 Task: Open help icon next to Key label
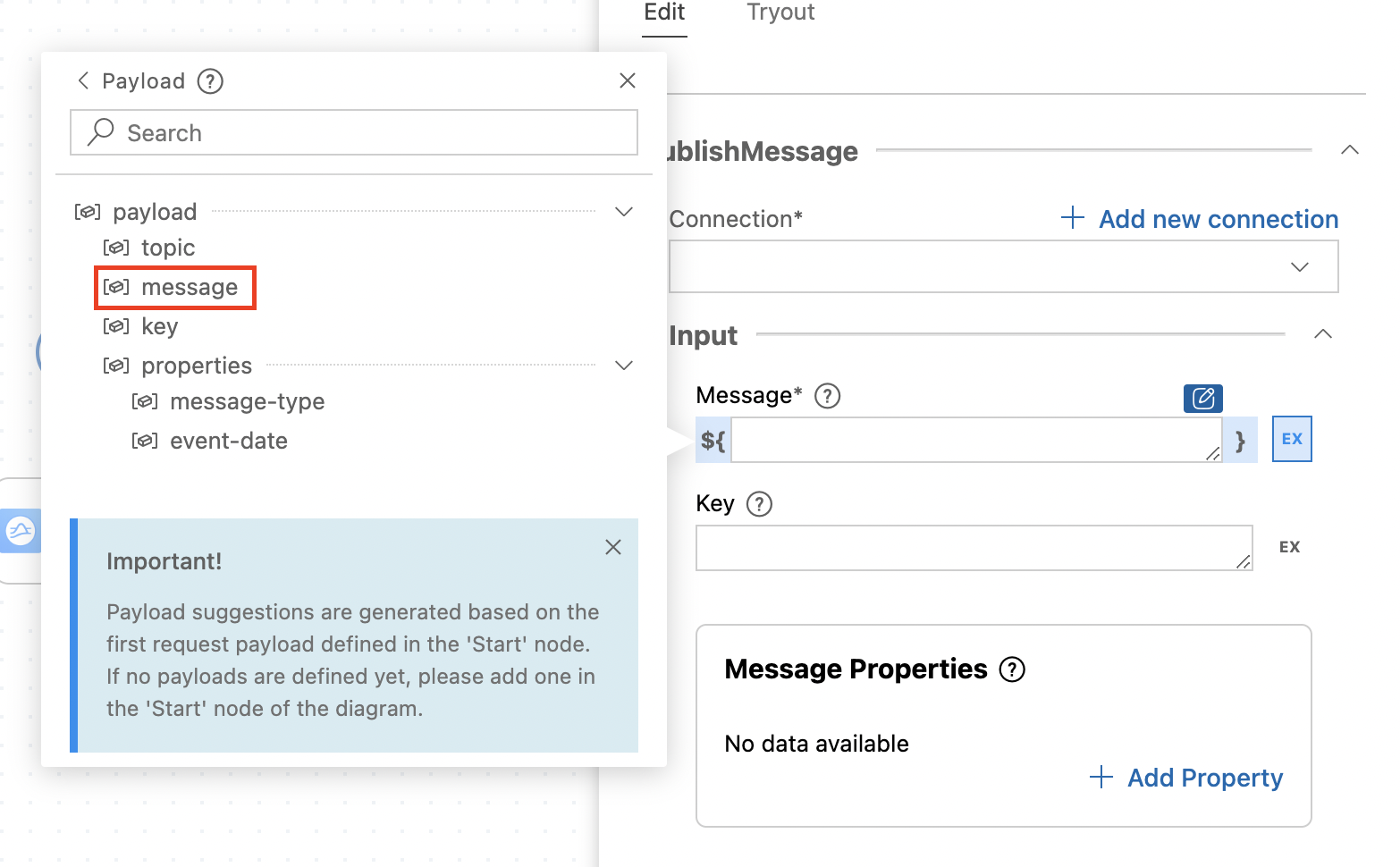click(x=759, y=504)
